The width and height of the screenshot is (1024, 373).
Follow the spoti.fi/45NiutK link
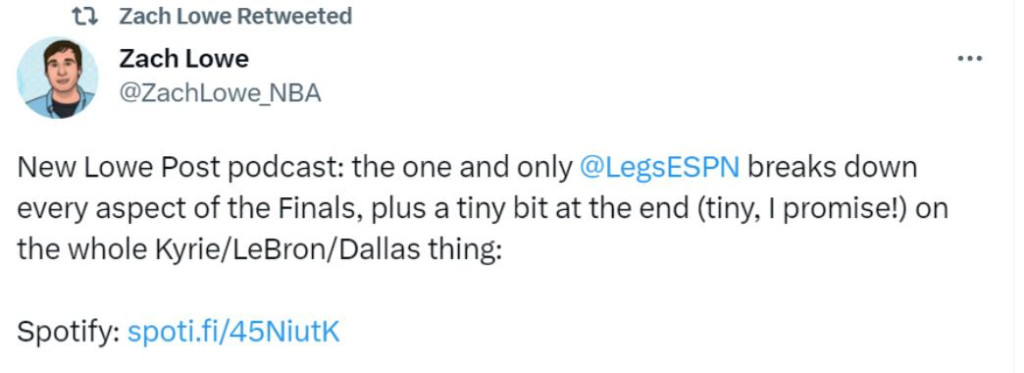click(234, 332)
